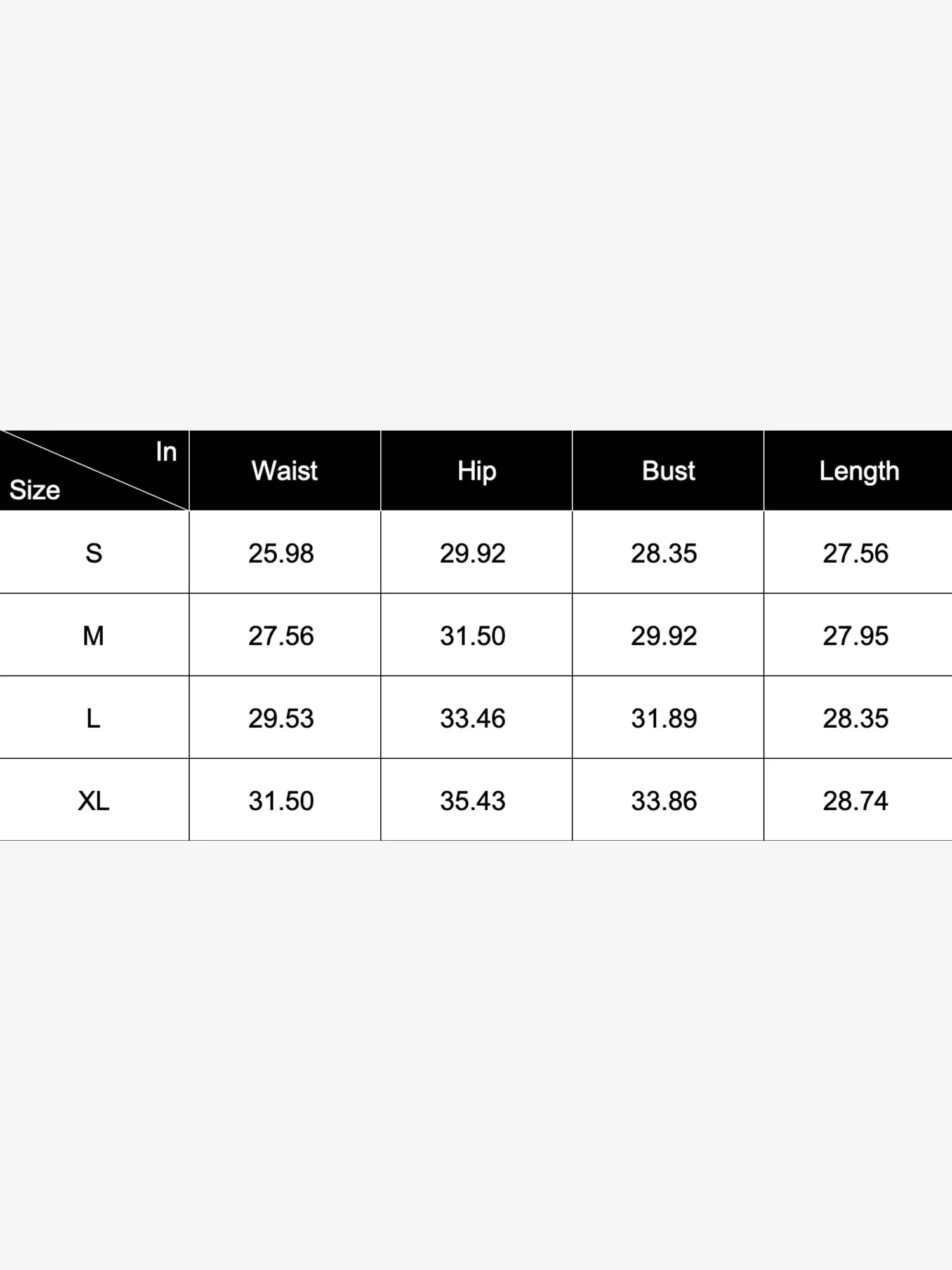Screen dimensions: 952x1270
Task: Select size M length value 27.95
Action: [x=856, y=636]
